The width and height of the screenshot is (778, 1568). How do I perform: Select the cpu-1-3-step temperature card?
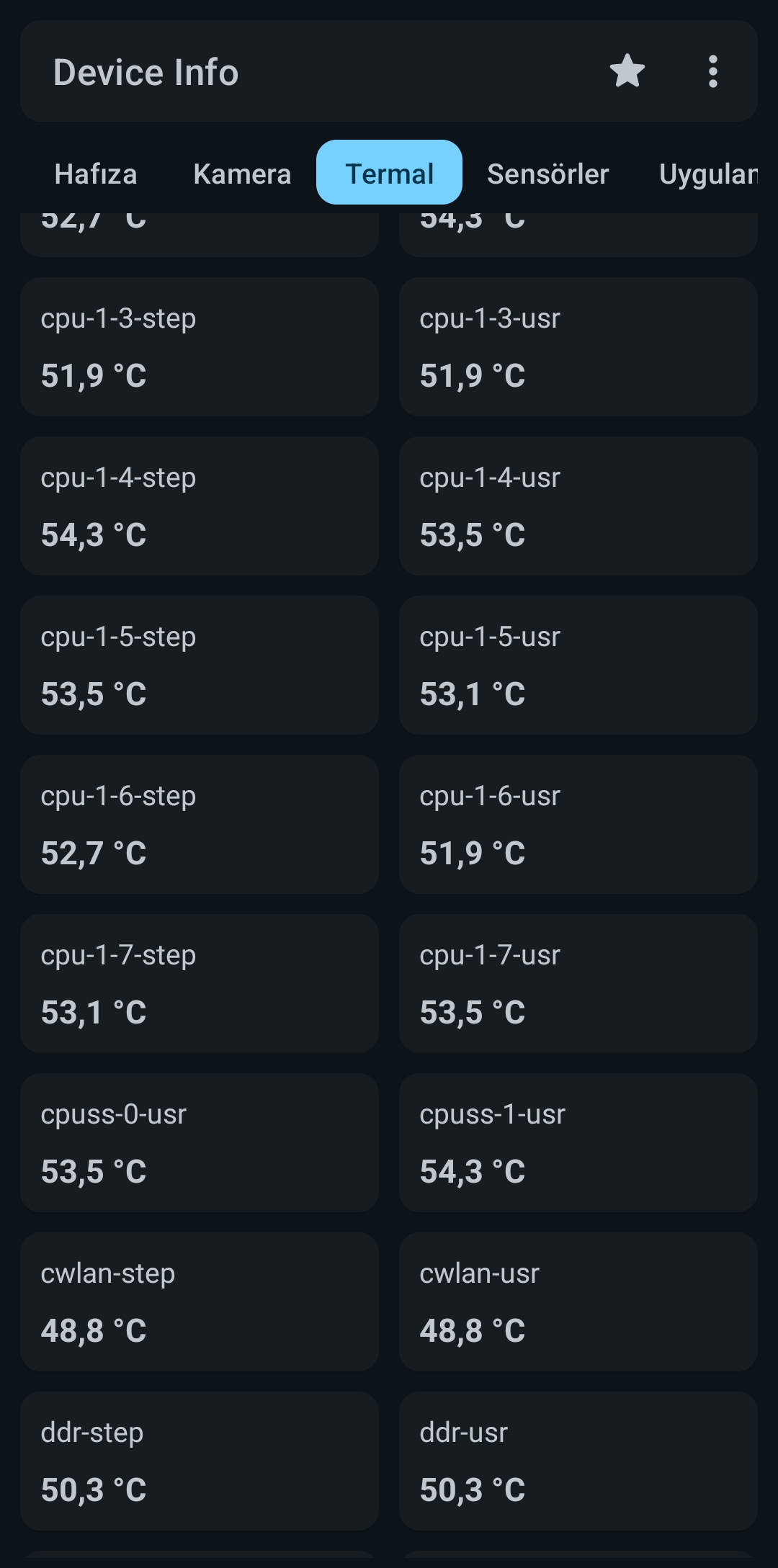pos(200,346)
